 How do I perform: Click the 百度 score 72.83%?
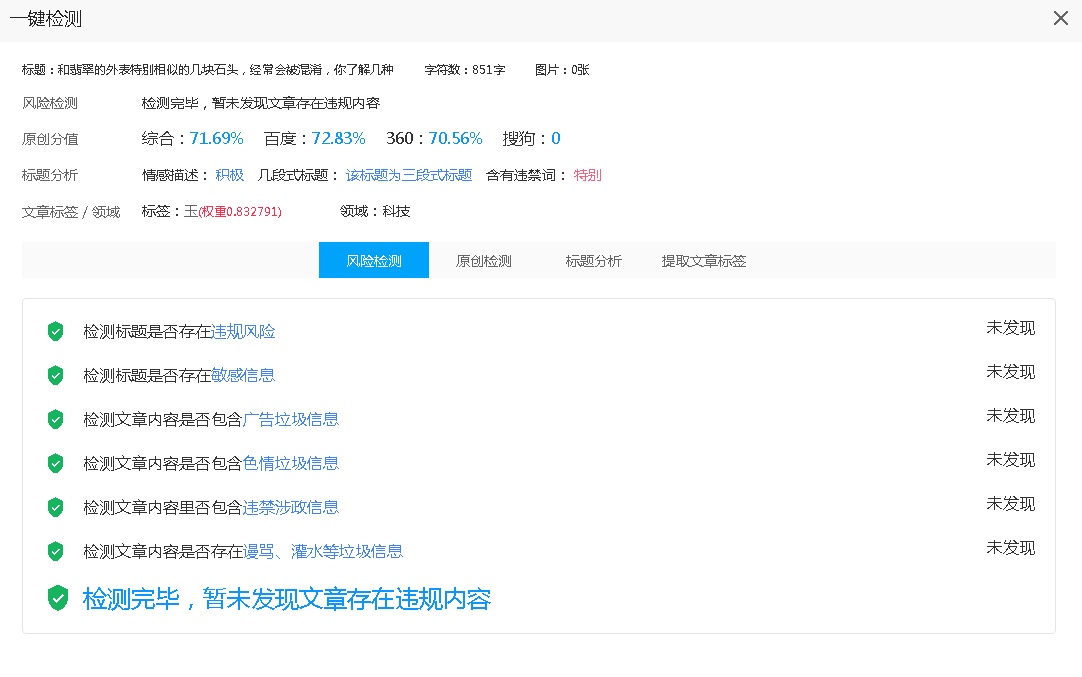[339, 138]
